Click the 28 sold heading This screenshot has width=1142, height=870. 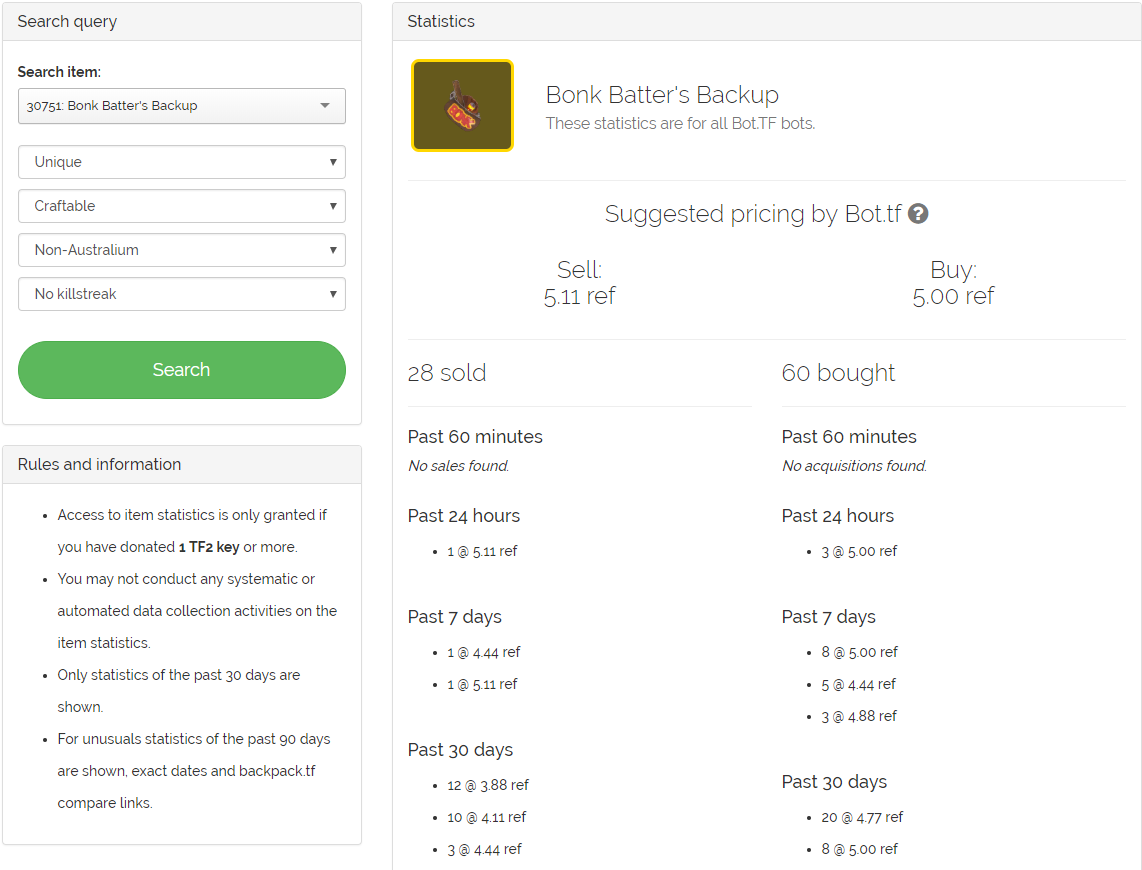(447, 373)
